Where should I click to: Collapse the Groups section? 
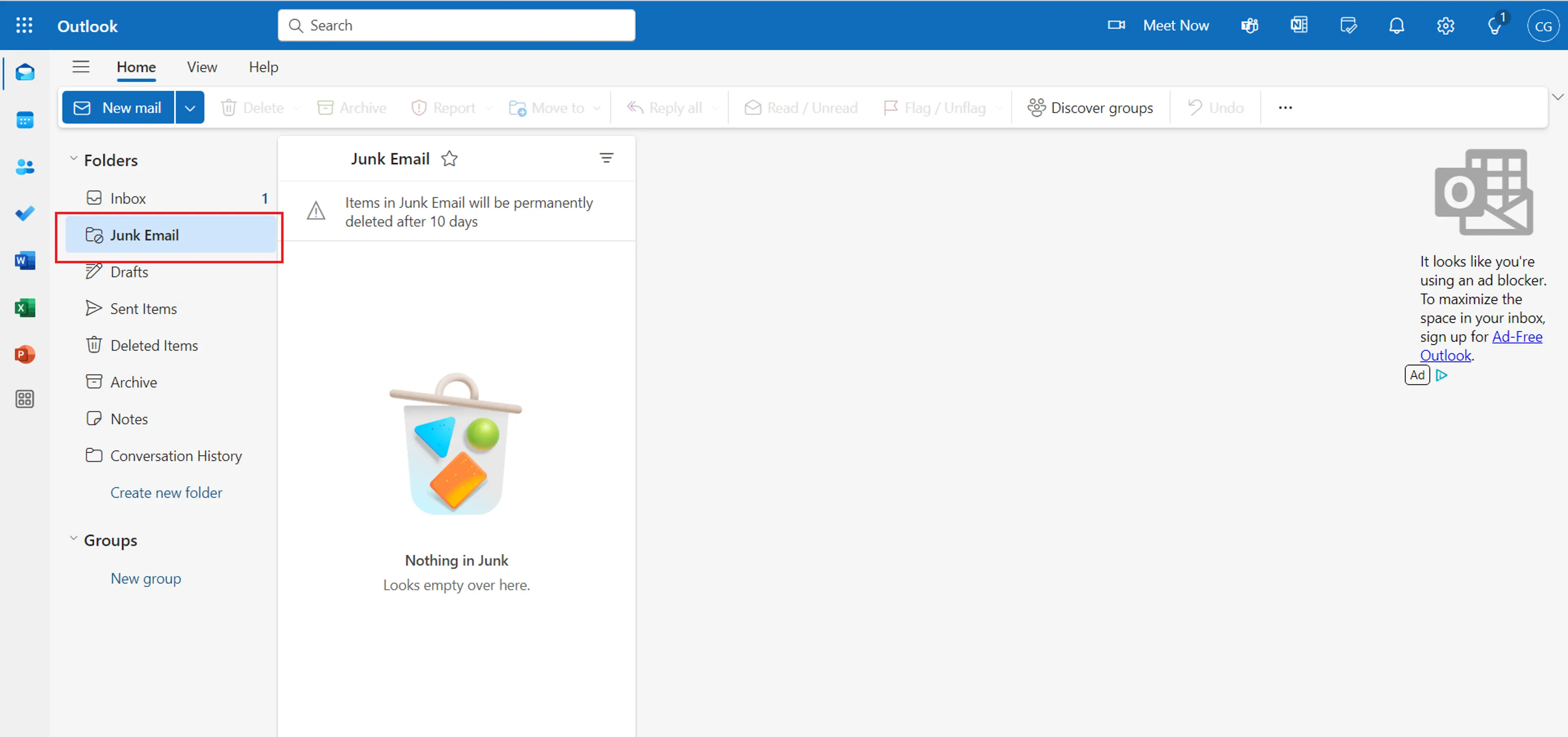(x=73, y=539)
